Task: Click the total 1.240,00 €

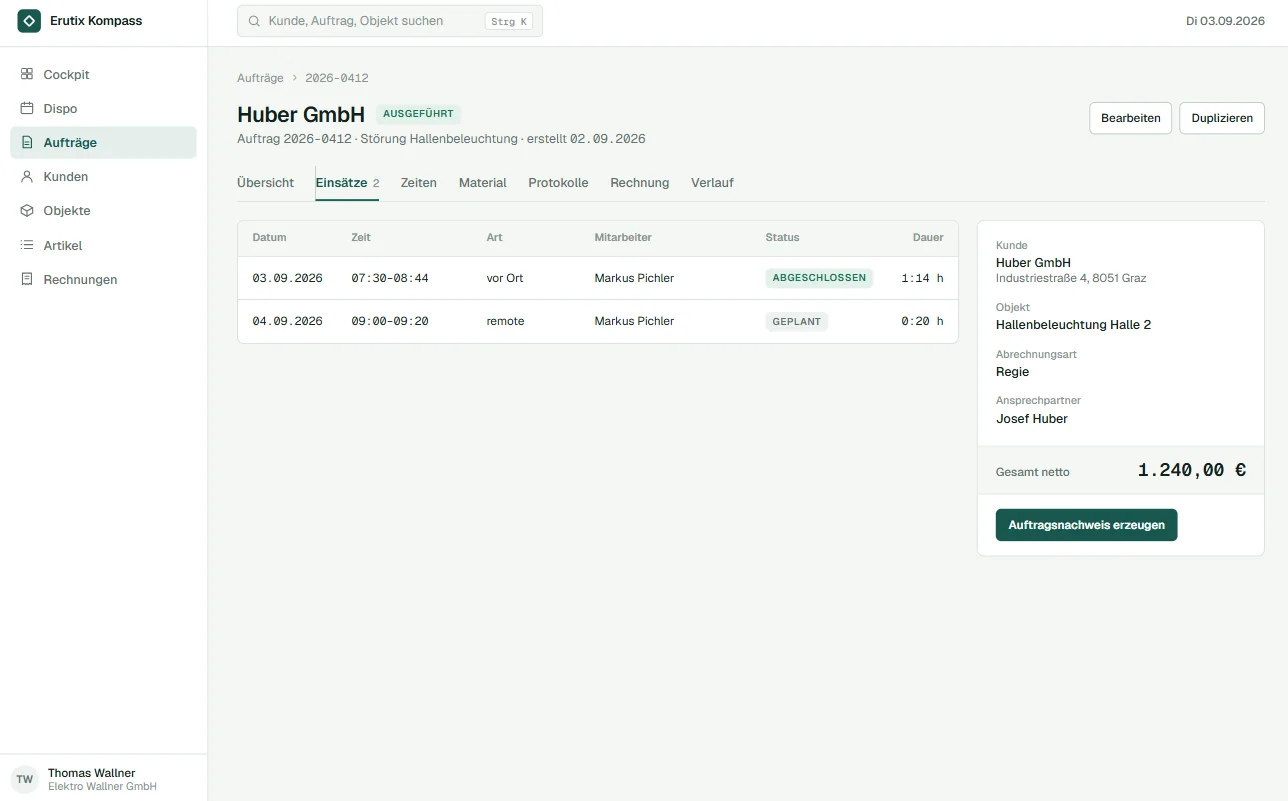Action: pos(1192,470)
